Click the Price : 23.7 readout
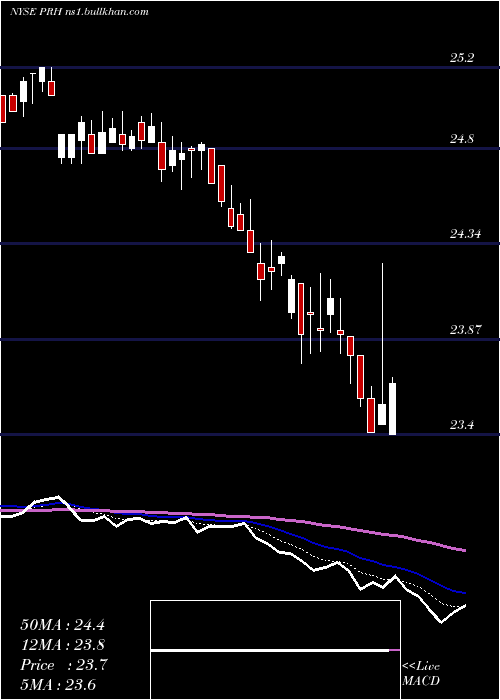Screen dimensions: 500x700 63,665
